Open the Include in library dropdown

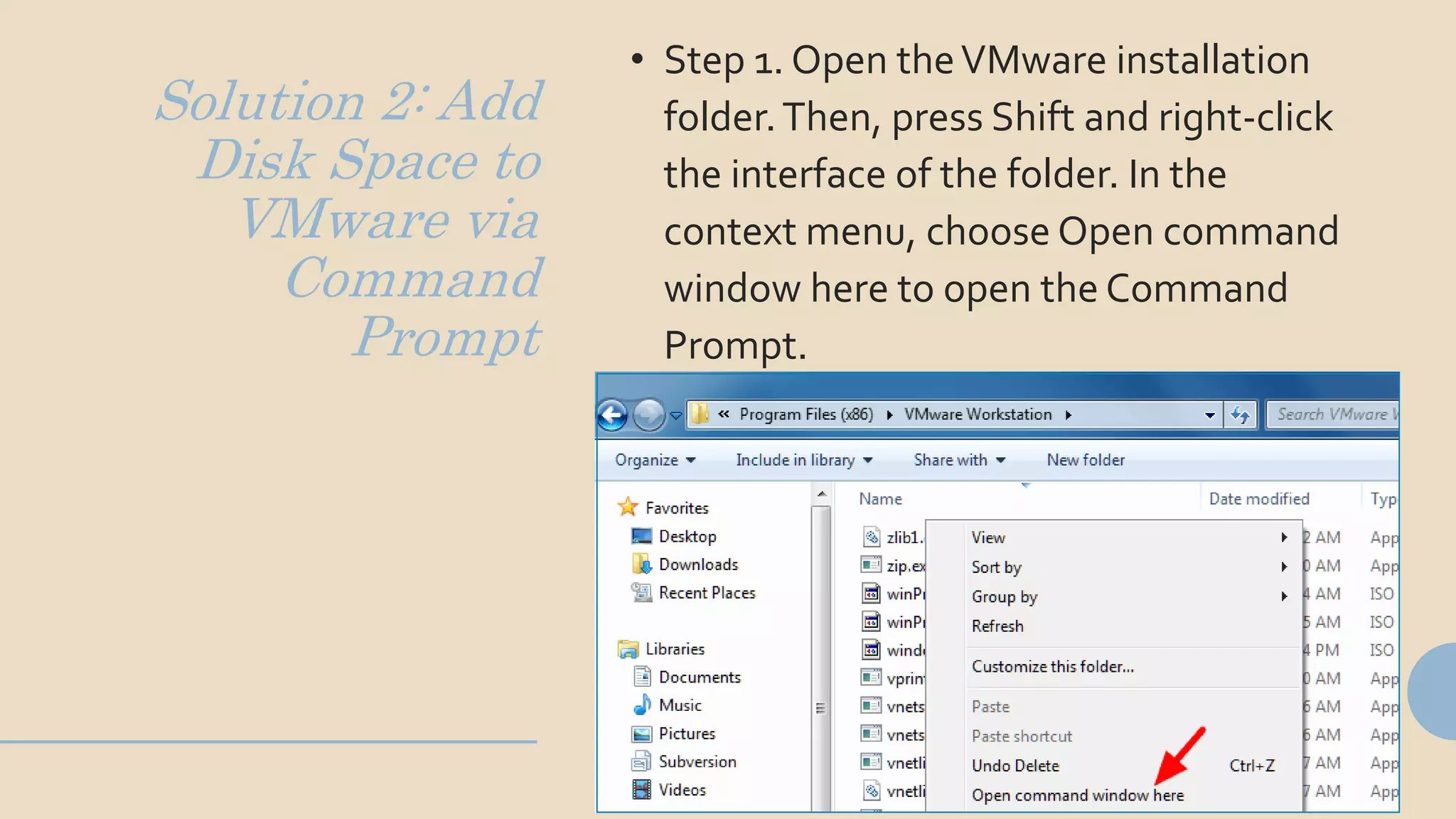point(804,460)
